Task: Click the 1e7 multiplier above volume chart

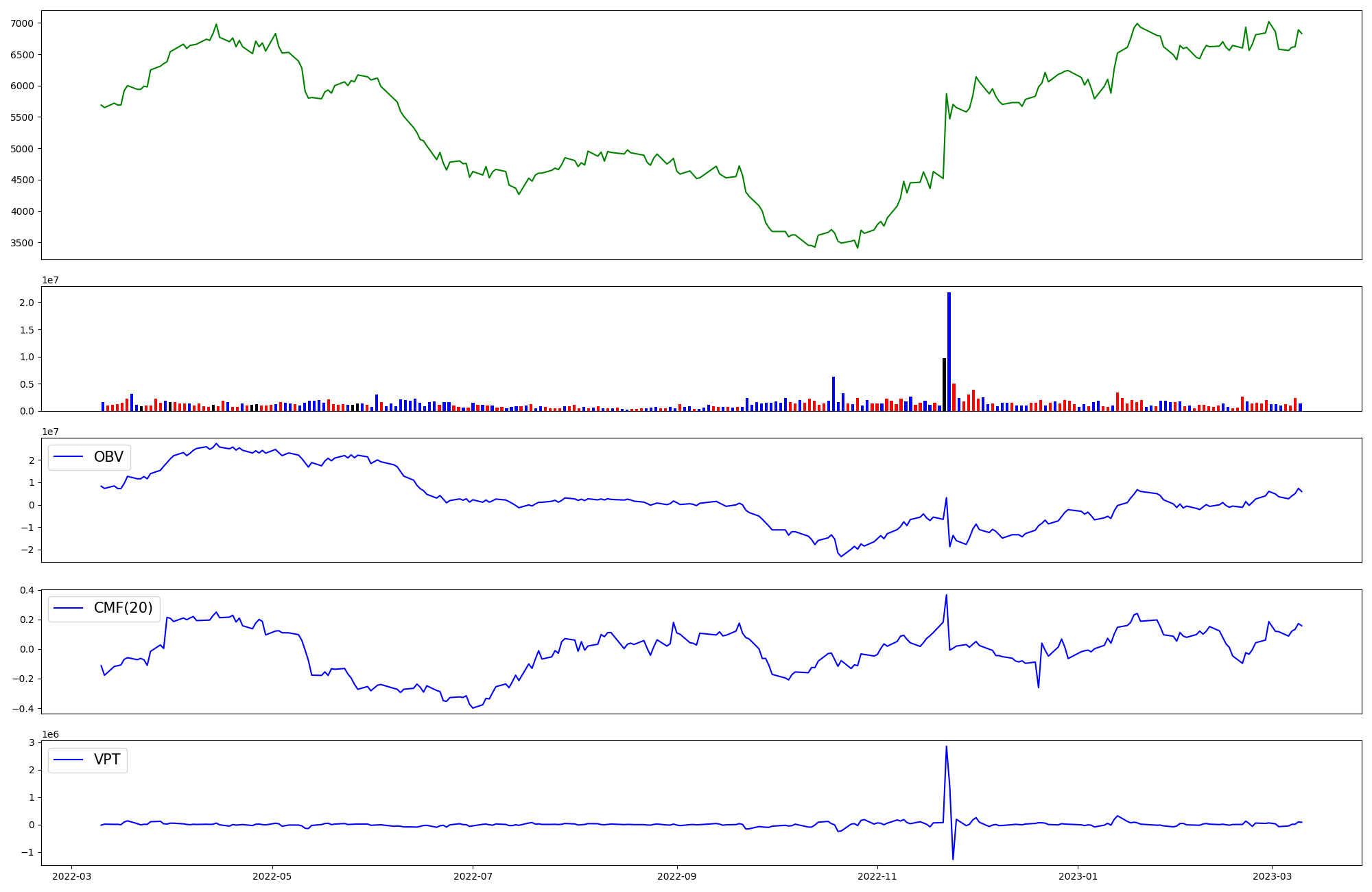Action: click(50, 280)
